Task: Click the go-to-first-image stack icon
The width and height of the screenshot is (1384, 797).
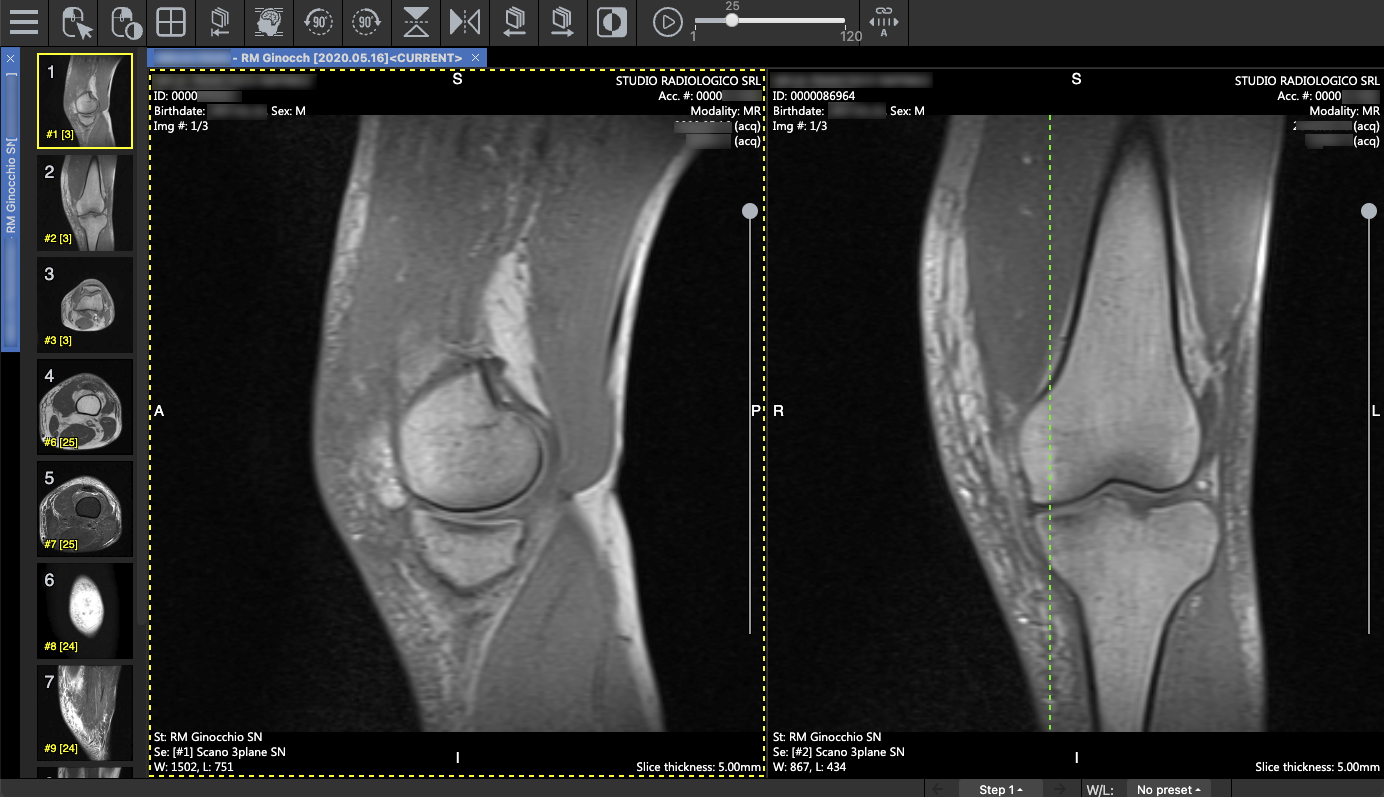Action: pyautogui.click(x=220, y=22)
